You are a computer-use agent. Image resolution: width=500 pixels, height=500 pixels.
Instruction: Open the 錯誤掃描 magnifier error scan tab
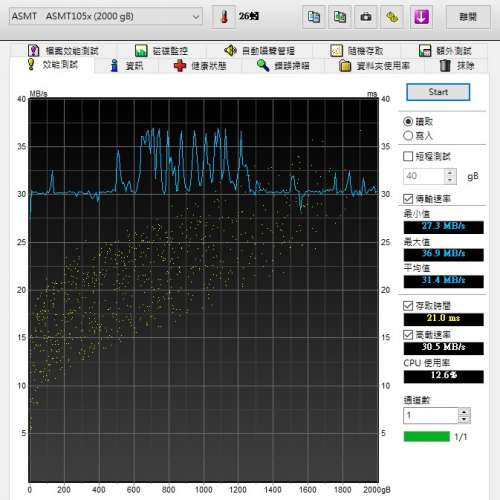click(283, 66)
